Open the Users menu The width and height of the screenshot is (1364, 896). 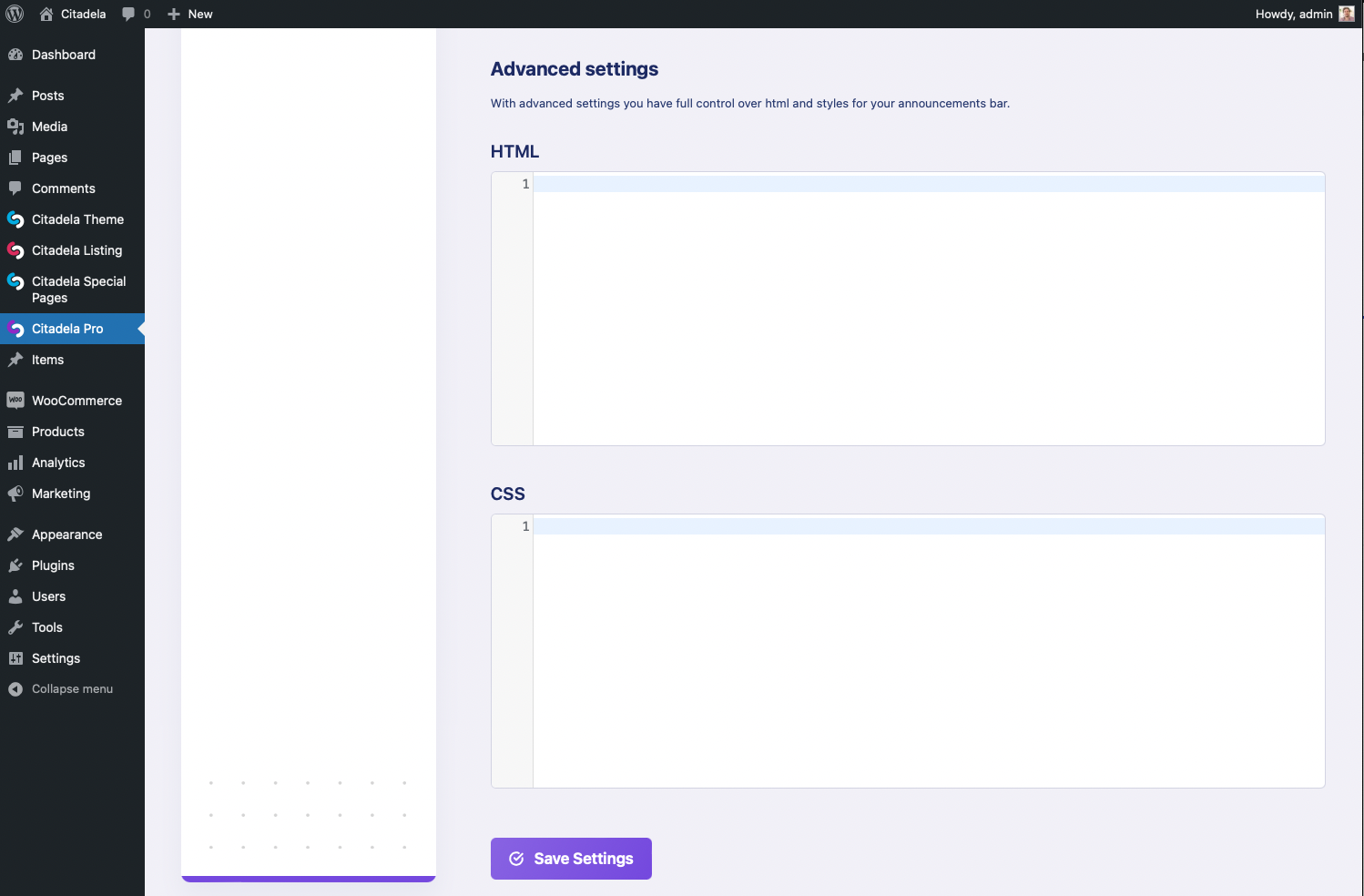tap(72, 596)
